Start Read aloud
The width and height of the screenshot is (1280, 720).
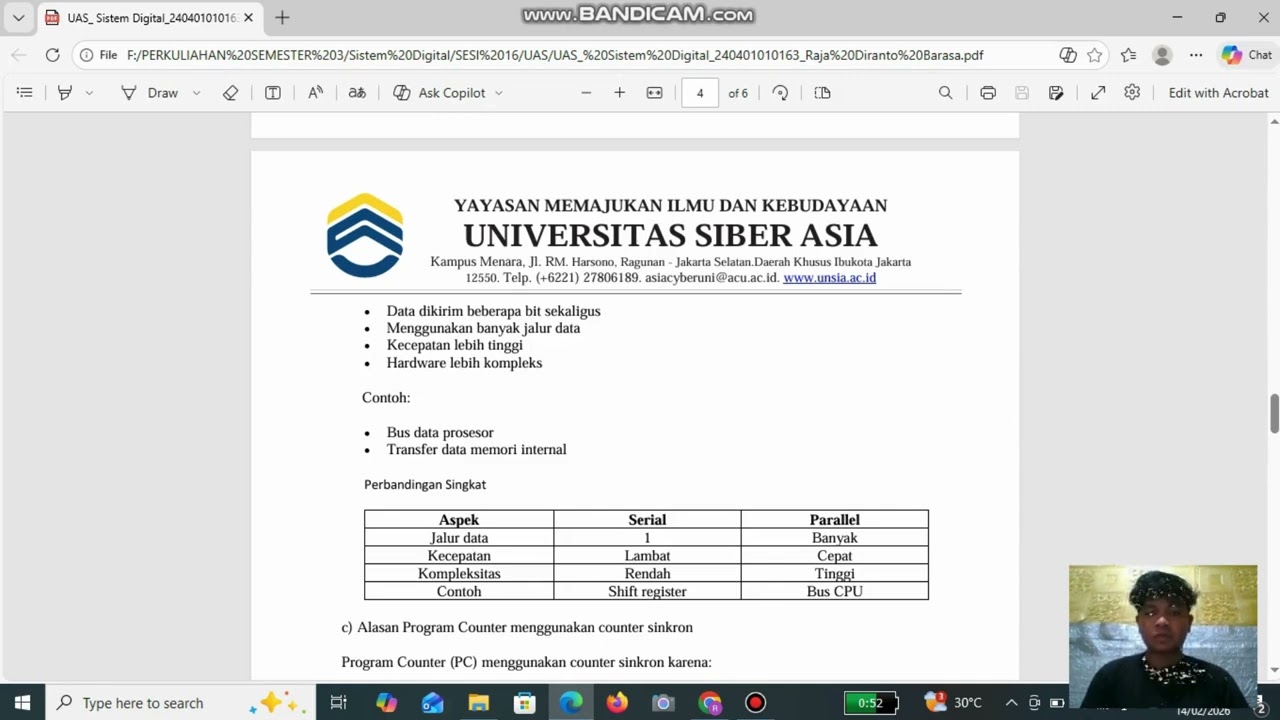pos(315,93)
